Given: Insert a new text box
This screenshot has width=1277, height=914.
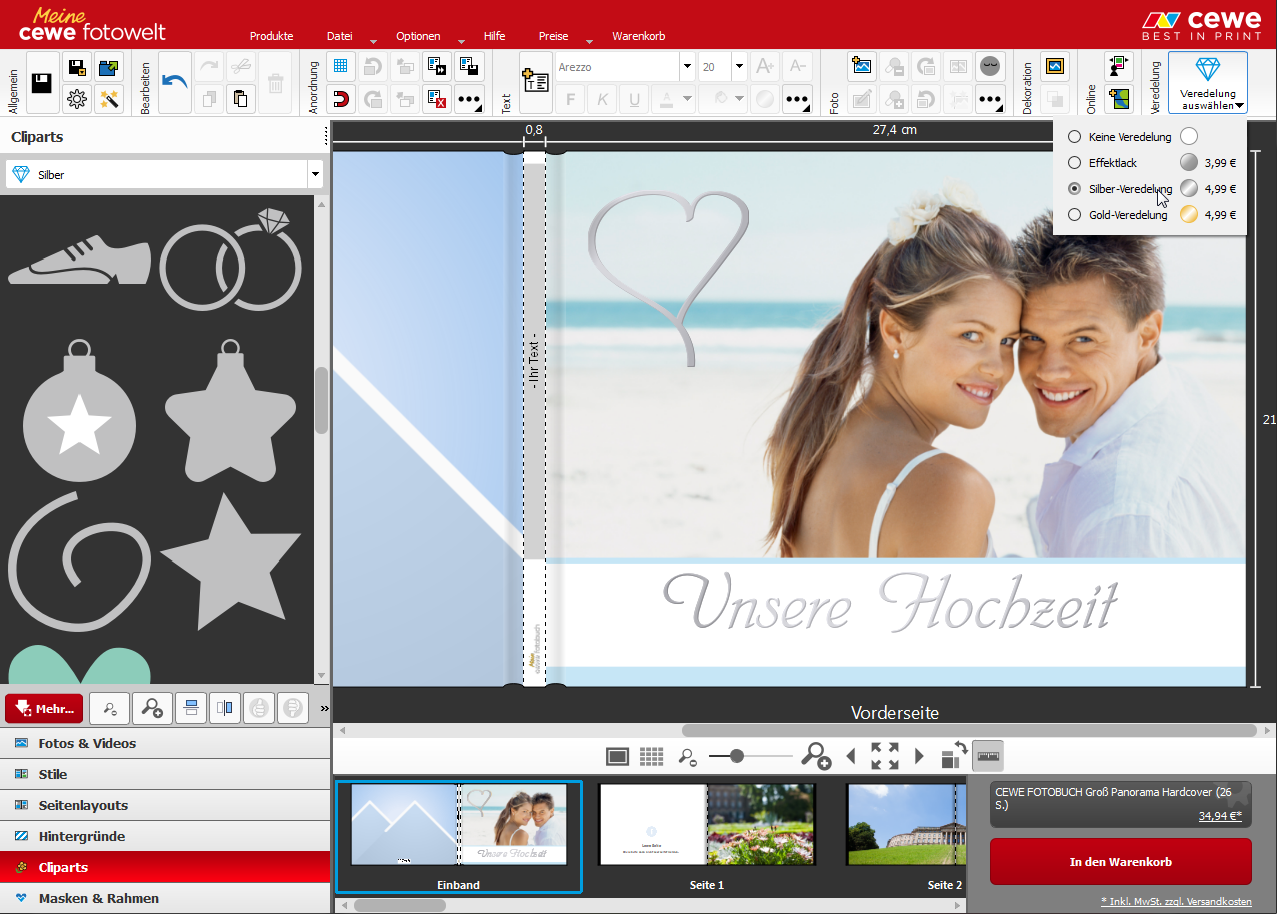Looking at the screenshot, I should 535,82.
